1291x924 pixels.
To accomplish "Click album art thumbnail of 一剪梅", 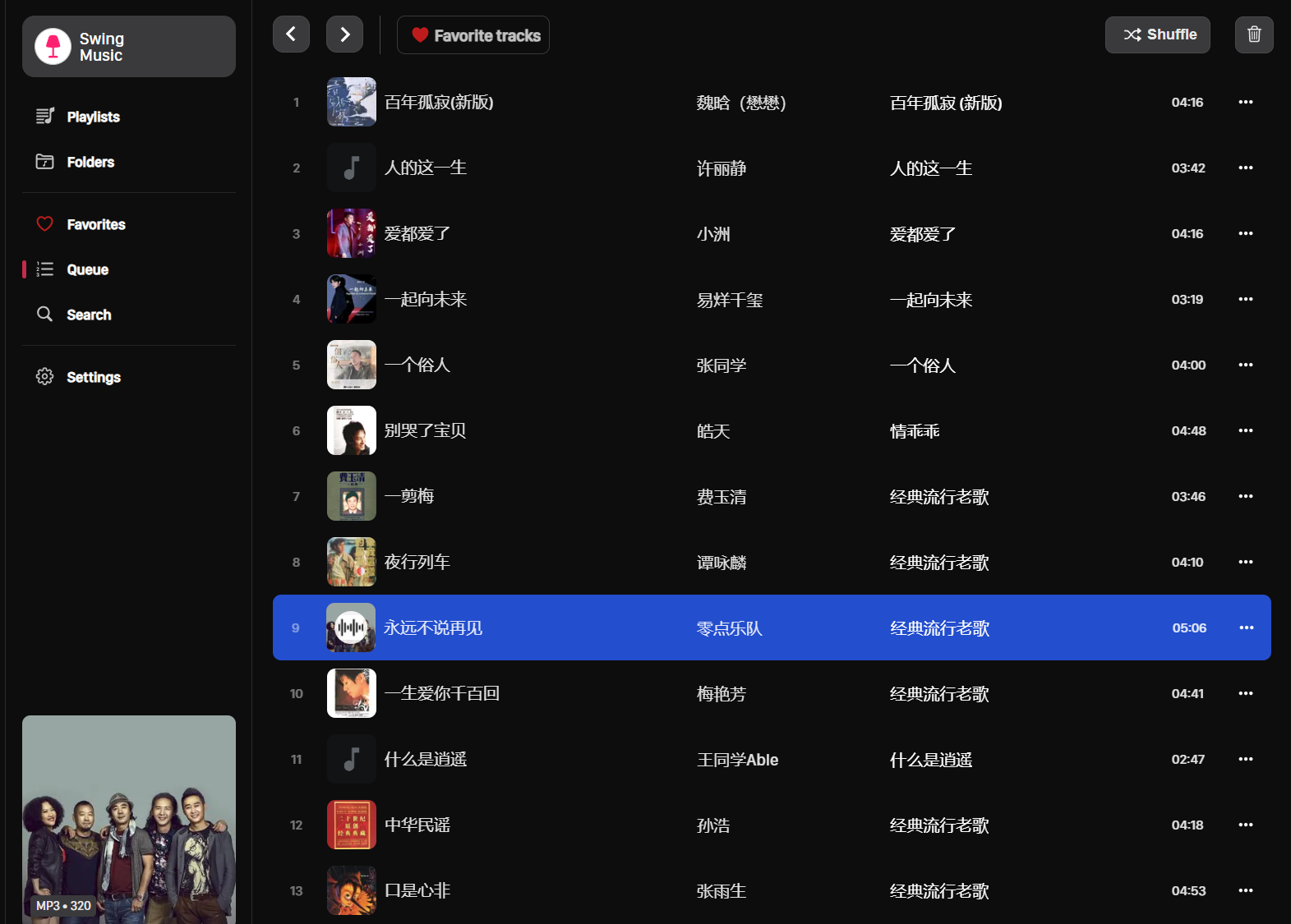I will click(x=352, y=496).
